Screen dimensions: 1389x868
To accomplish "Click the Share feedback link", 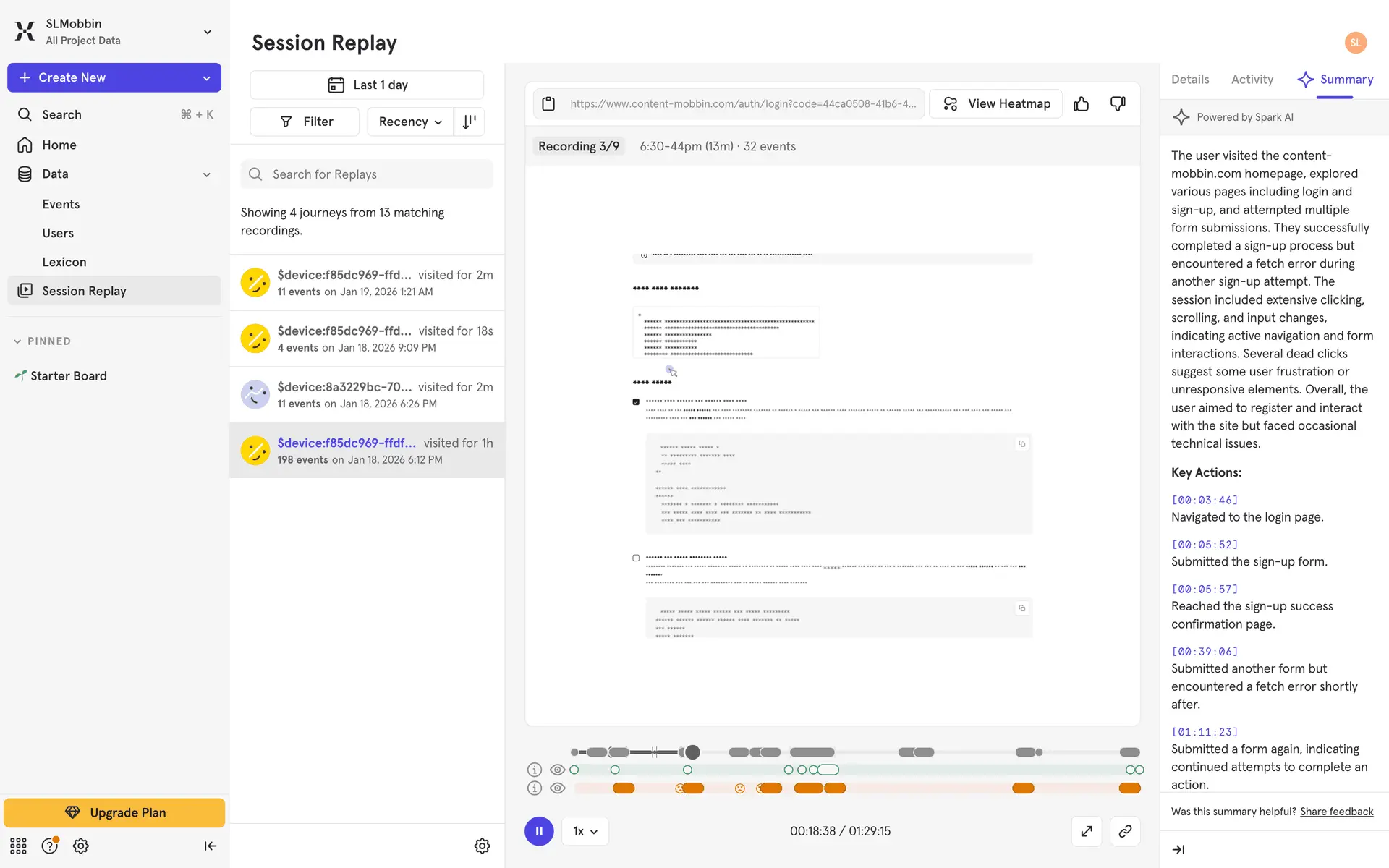I will (x=1336, y=812).
